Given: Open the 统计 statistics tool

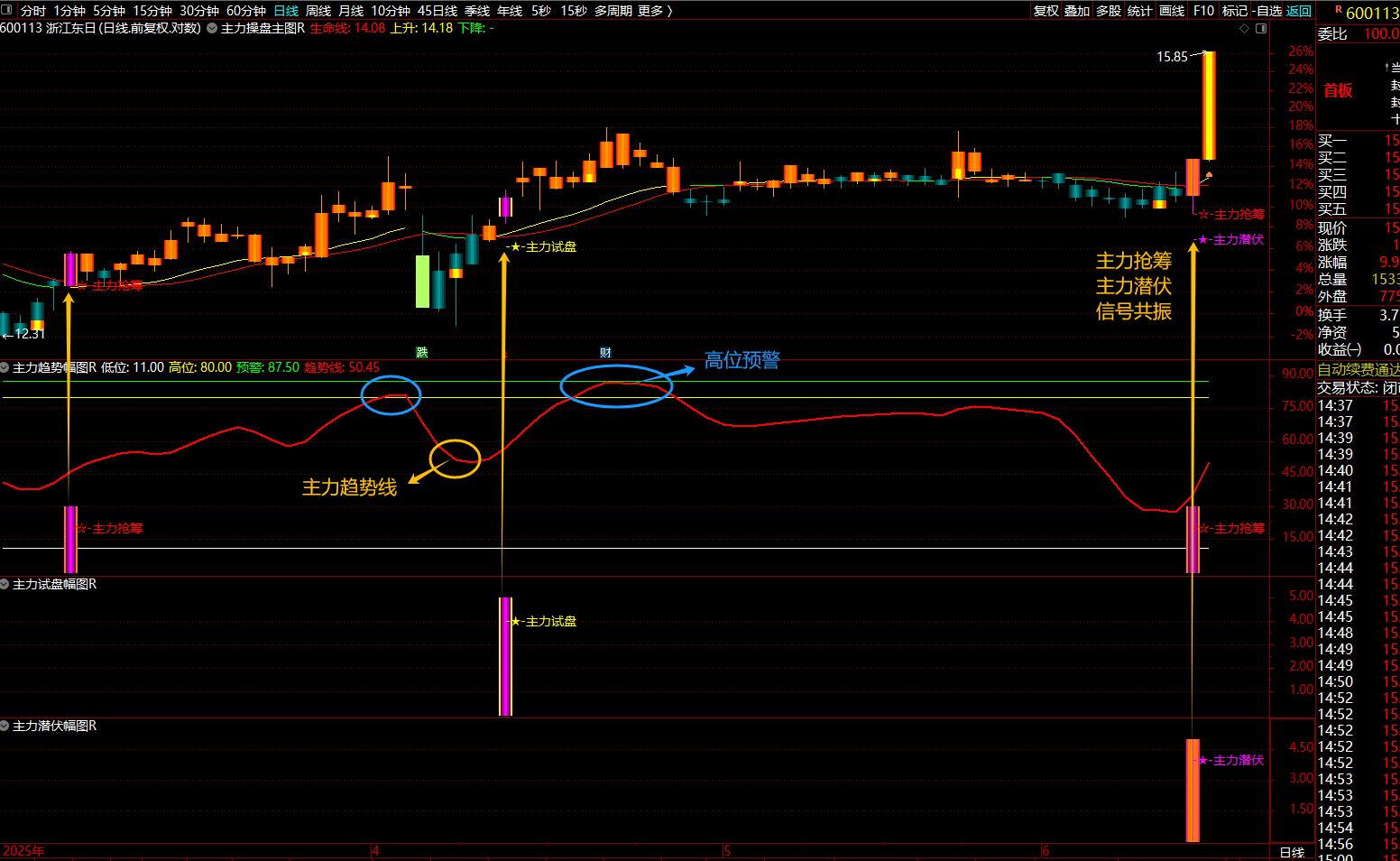Looking at the screenshot, I should (1140, 11).
